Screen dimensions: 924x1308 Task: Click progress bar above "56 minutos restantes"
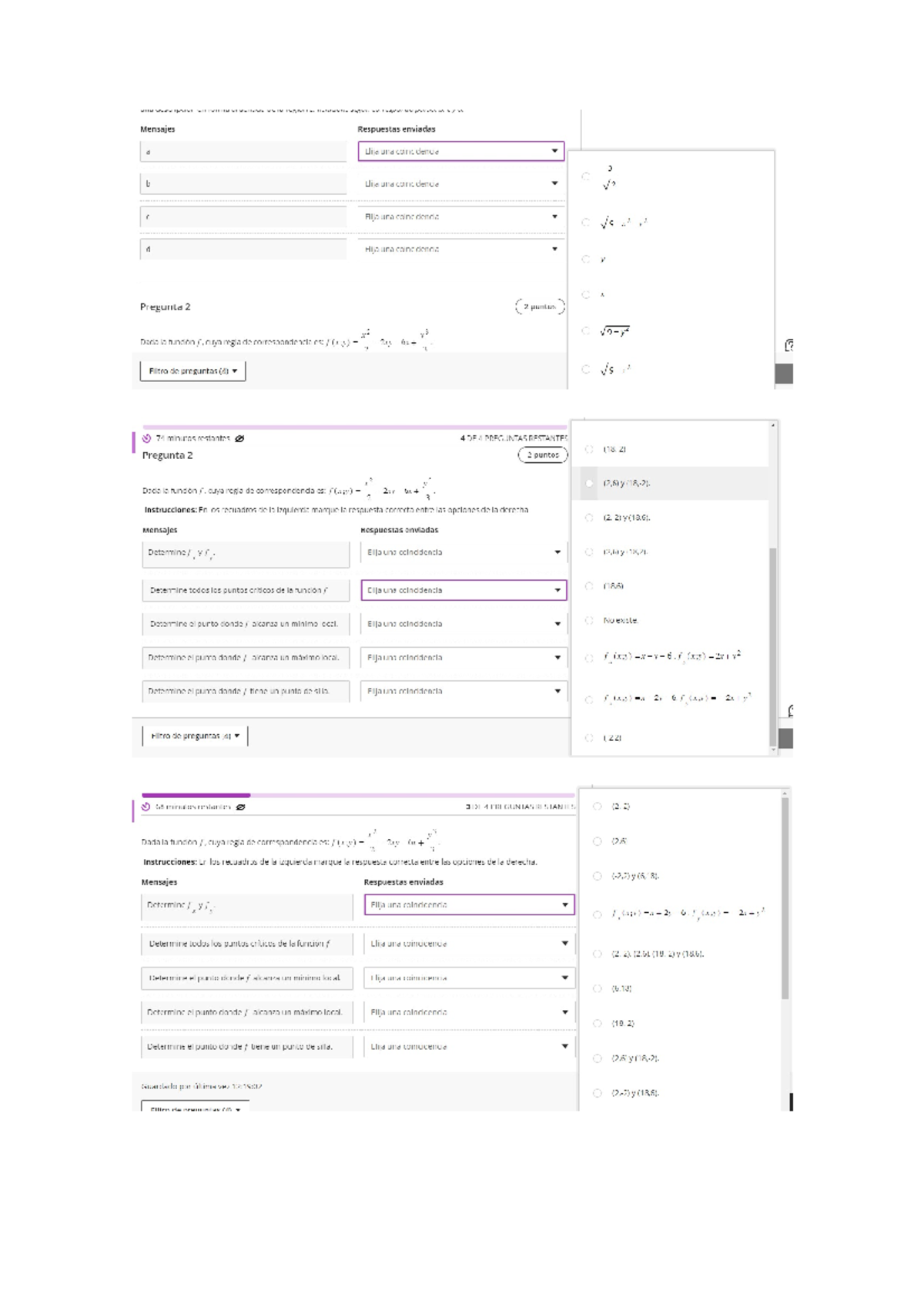point(358,795)
